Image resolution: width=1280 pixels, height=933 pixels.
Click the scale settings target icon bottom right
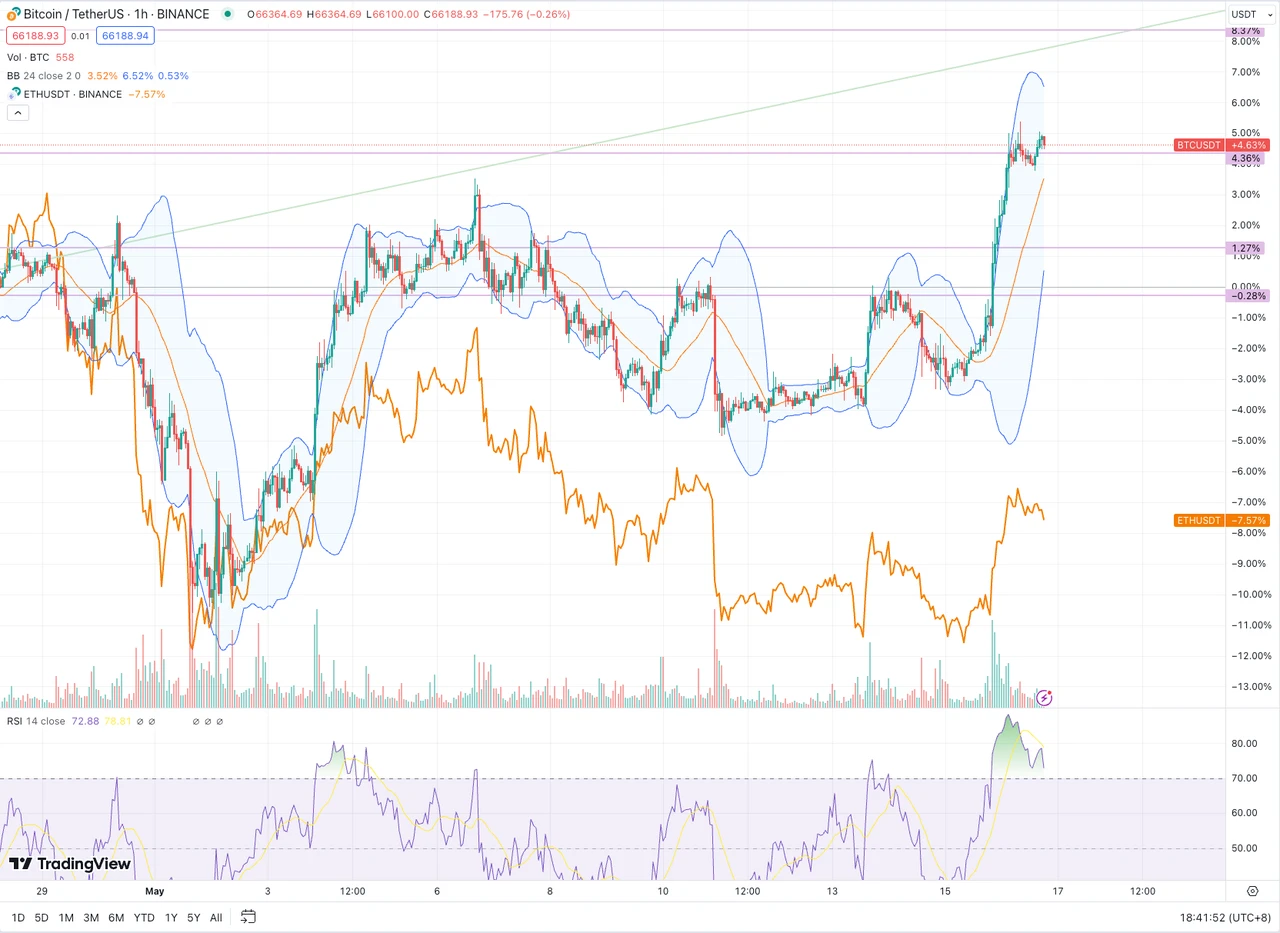(x=1253, y=890)
